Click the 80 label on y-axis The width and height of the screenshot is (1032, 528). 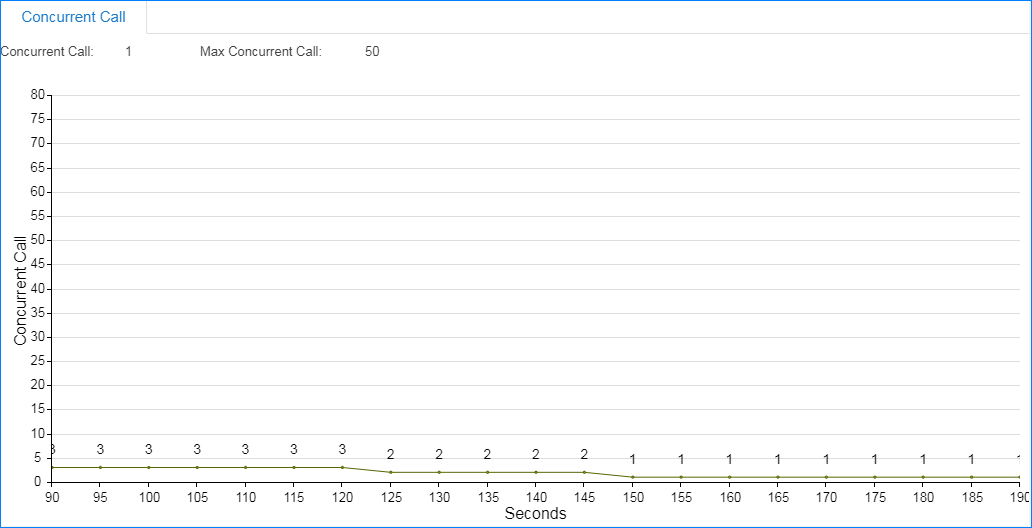pyautogui.click(x=38, y=95)
